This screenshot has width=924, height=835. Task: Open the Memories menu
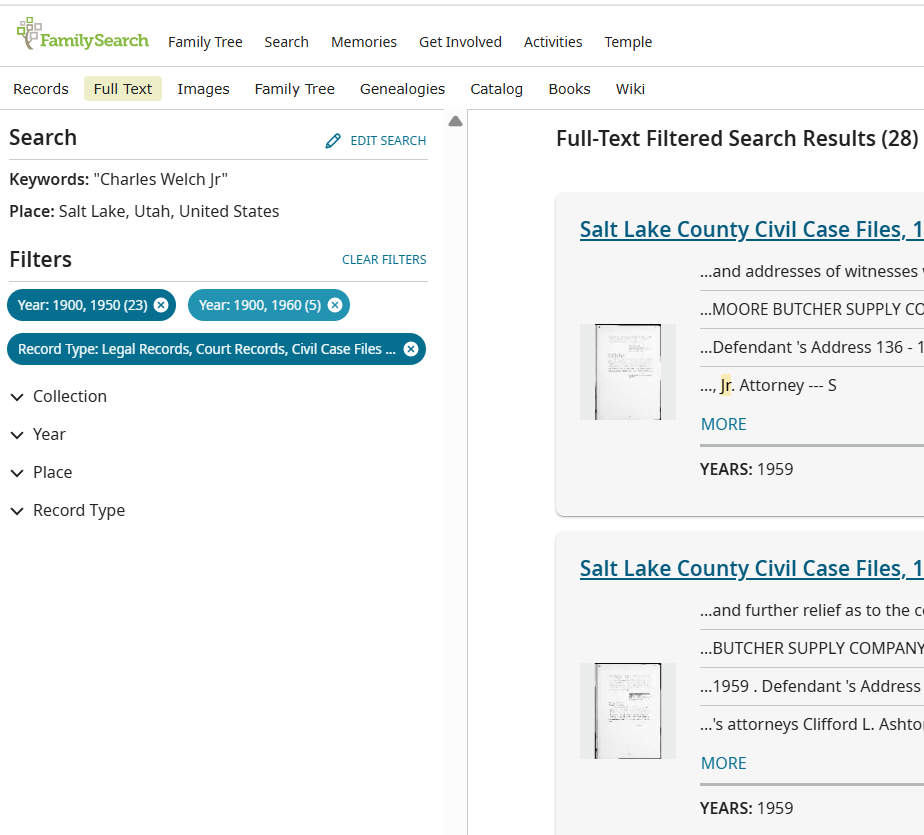tap(364, 42)
